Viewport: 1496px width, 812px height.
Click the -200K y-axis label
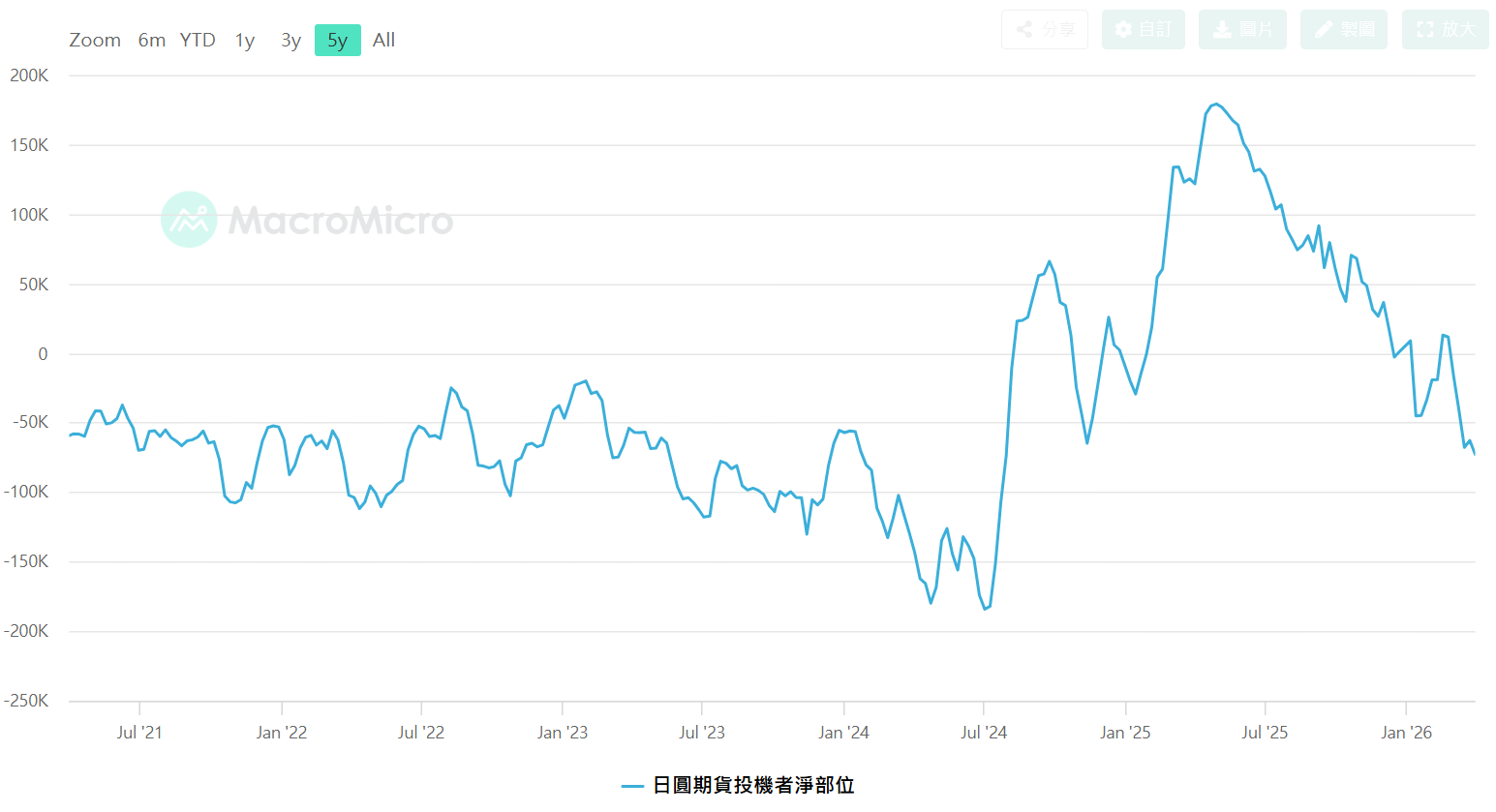[26, 631]
